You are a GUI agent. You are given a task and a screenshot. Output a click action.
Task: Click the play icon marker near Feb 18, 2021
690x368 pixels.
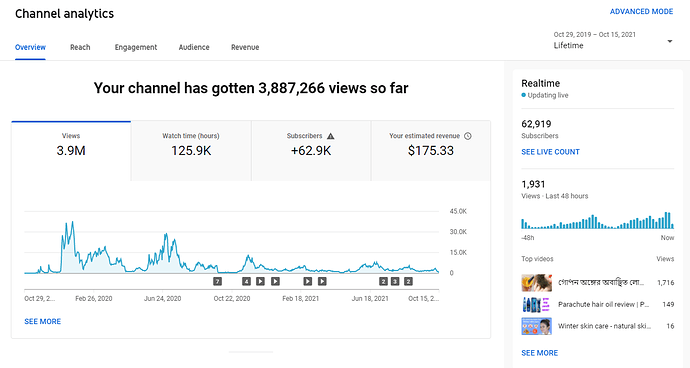[308, 281]
